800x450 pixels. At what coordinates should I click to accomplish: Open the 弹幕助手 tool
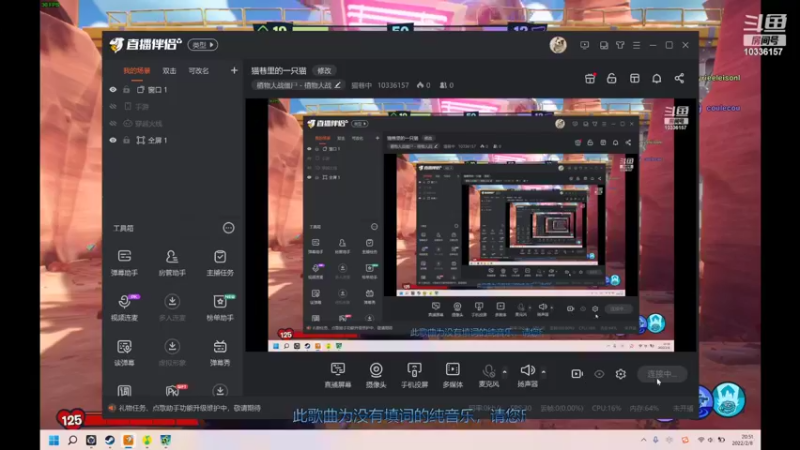[x=124, y=263]
